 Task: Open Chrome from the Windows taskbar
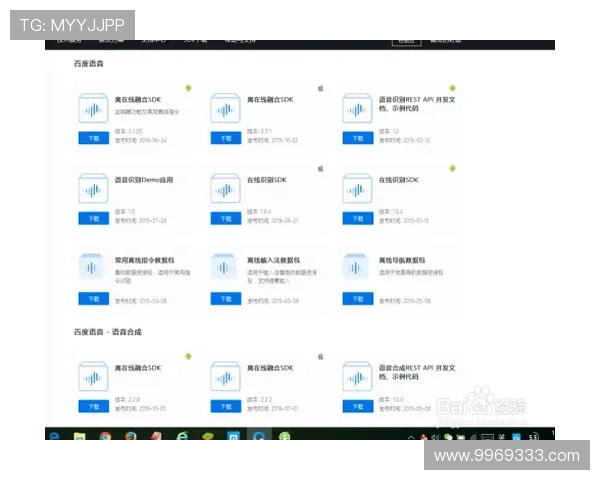click(105, 437)
